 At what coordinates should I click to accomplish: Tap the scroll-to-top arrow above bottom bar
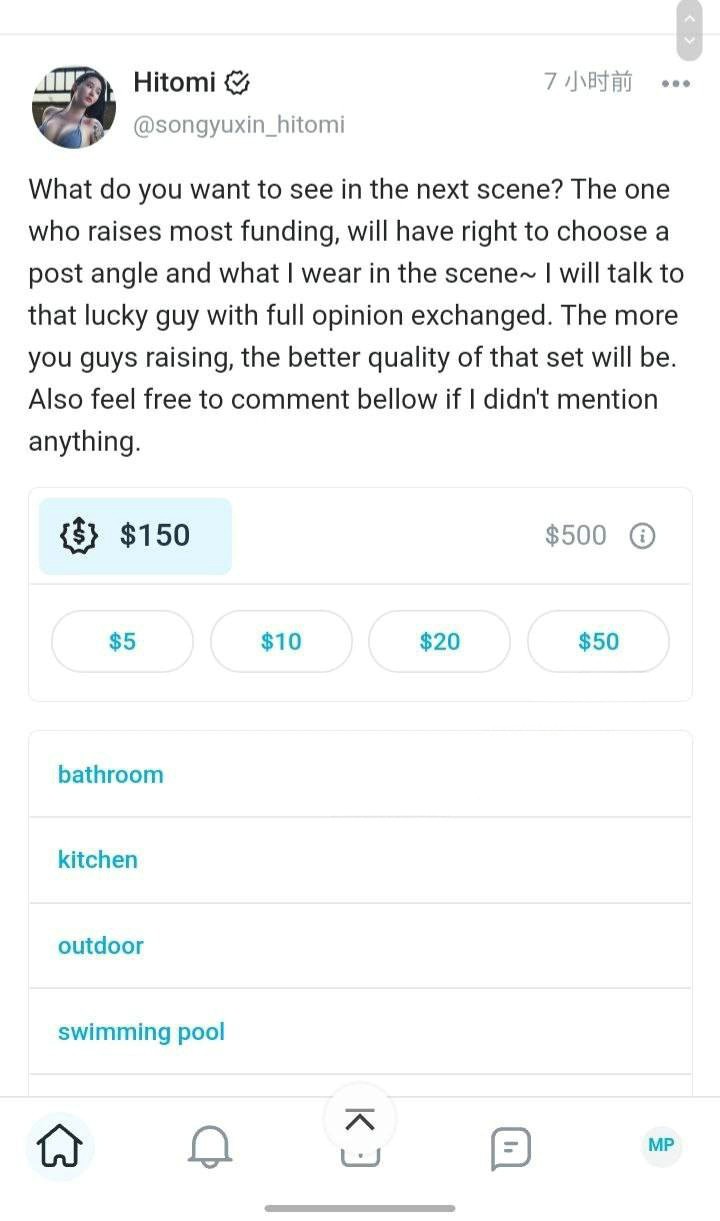[x=360, y=1121]
